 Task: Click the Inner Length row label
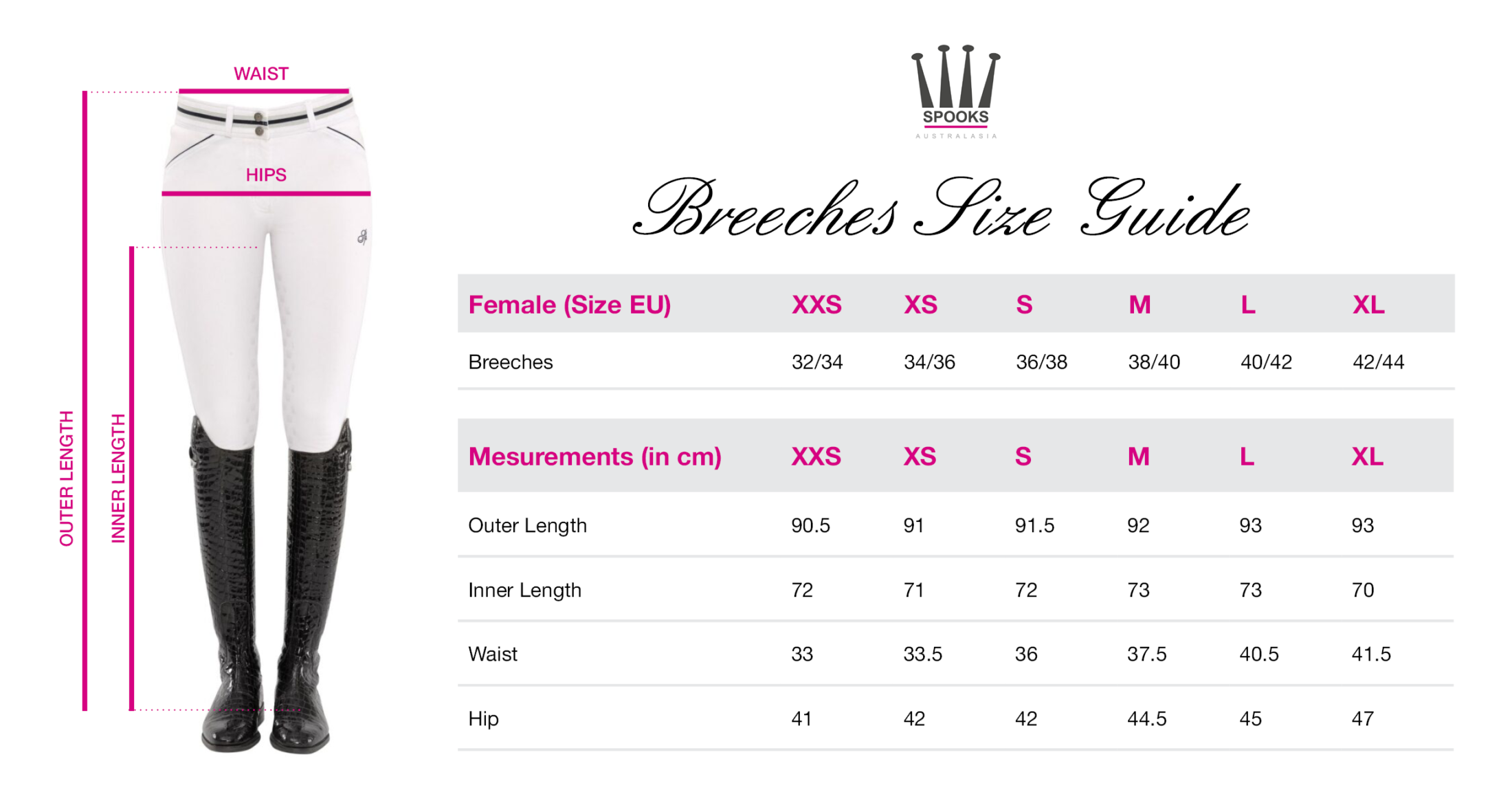click(524, 591)
